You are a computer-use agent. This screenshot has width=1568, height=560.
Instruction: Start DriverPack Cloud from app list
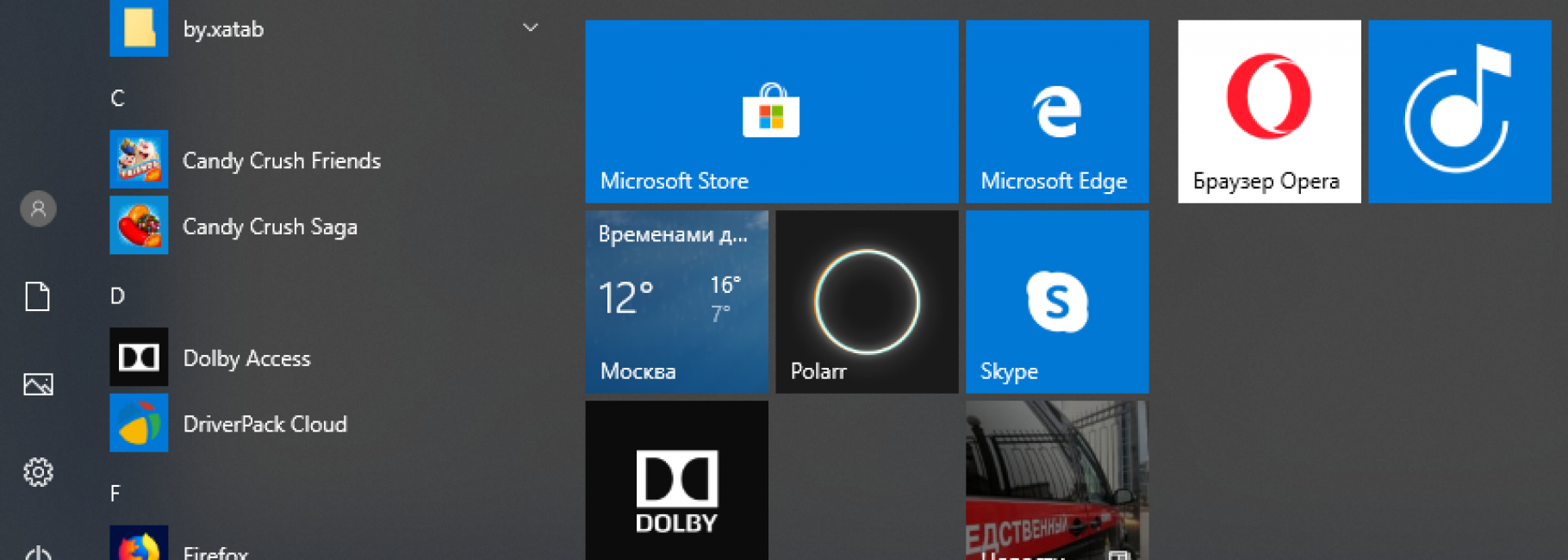click(x=264, y=424)
